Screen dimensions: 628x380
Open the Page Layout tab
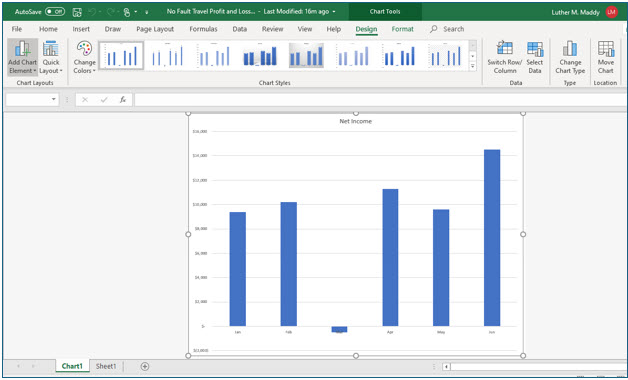pos(155,29)
